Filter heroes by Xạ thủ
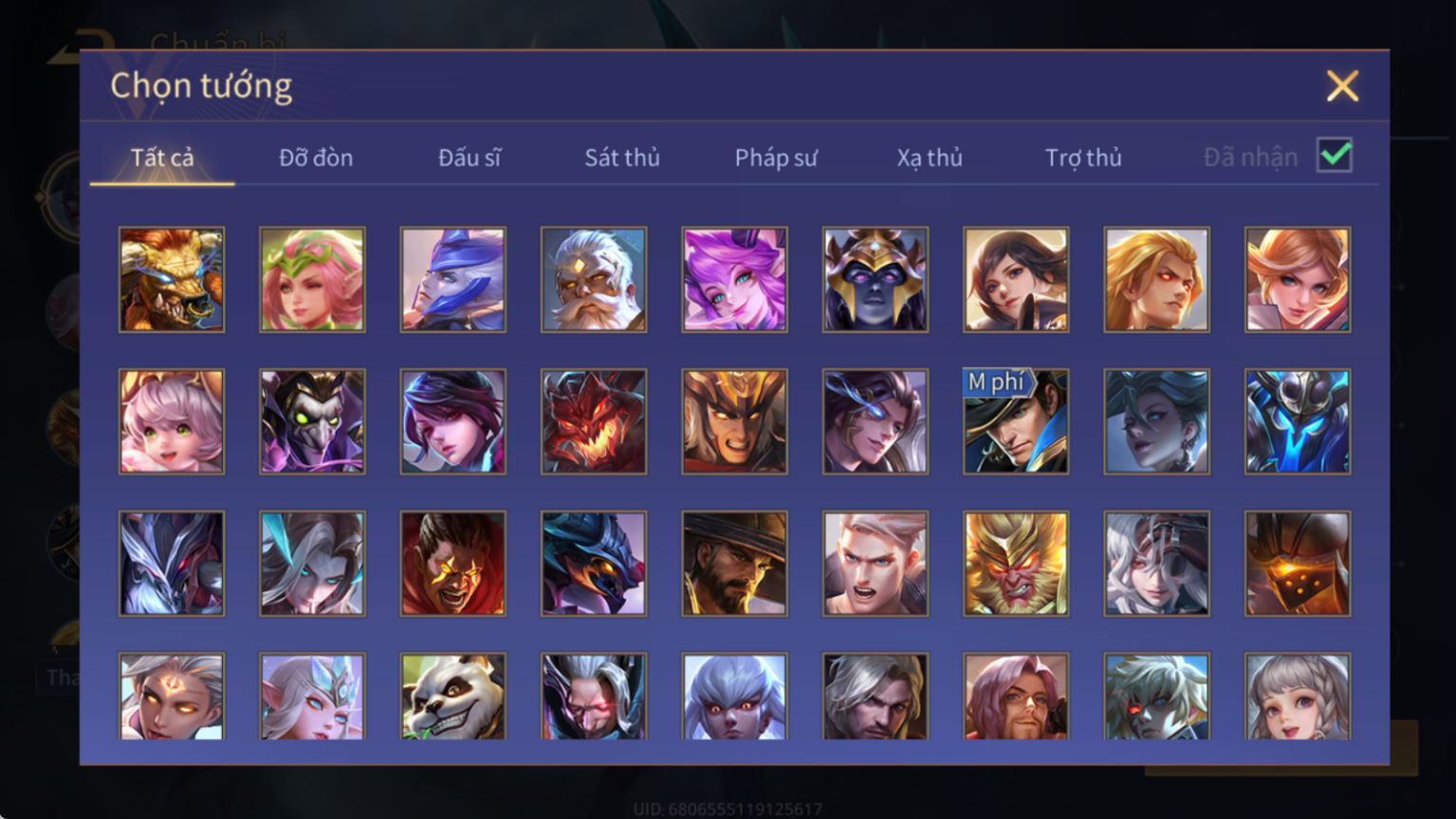 coord(930,158)
